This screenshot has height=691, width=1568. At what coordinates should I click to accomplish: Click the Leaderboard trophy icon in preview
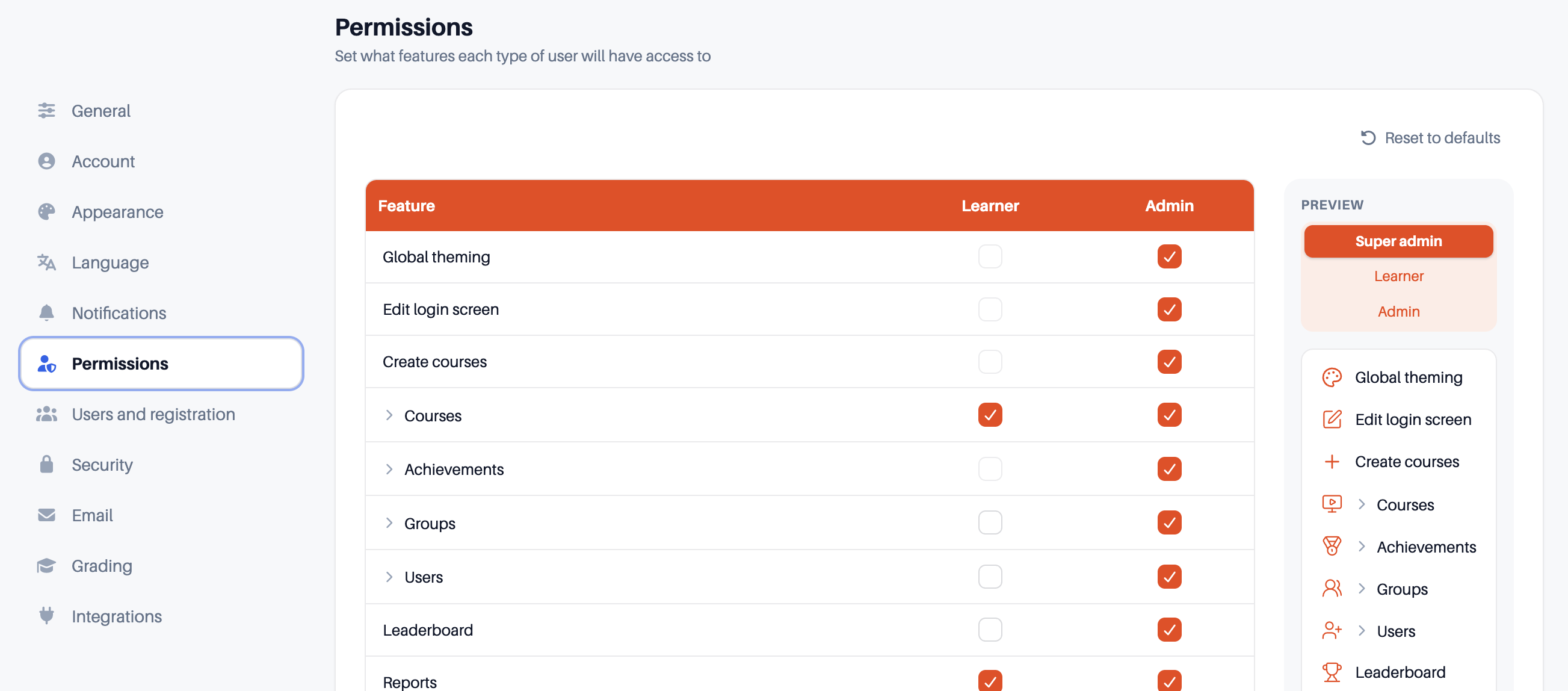(x=1331, y=672)
